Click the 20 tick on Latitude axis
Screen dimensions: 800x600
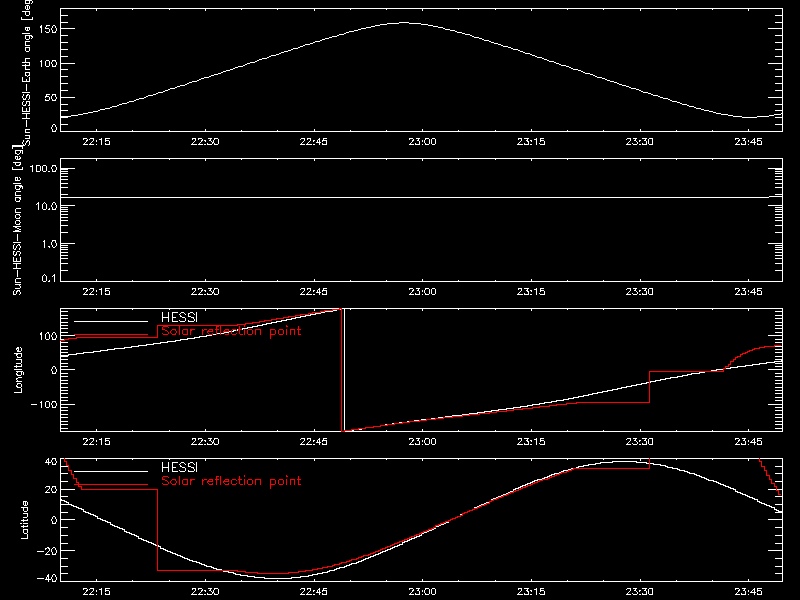coord(51,490)
